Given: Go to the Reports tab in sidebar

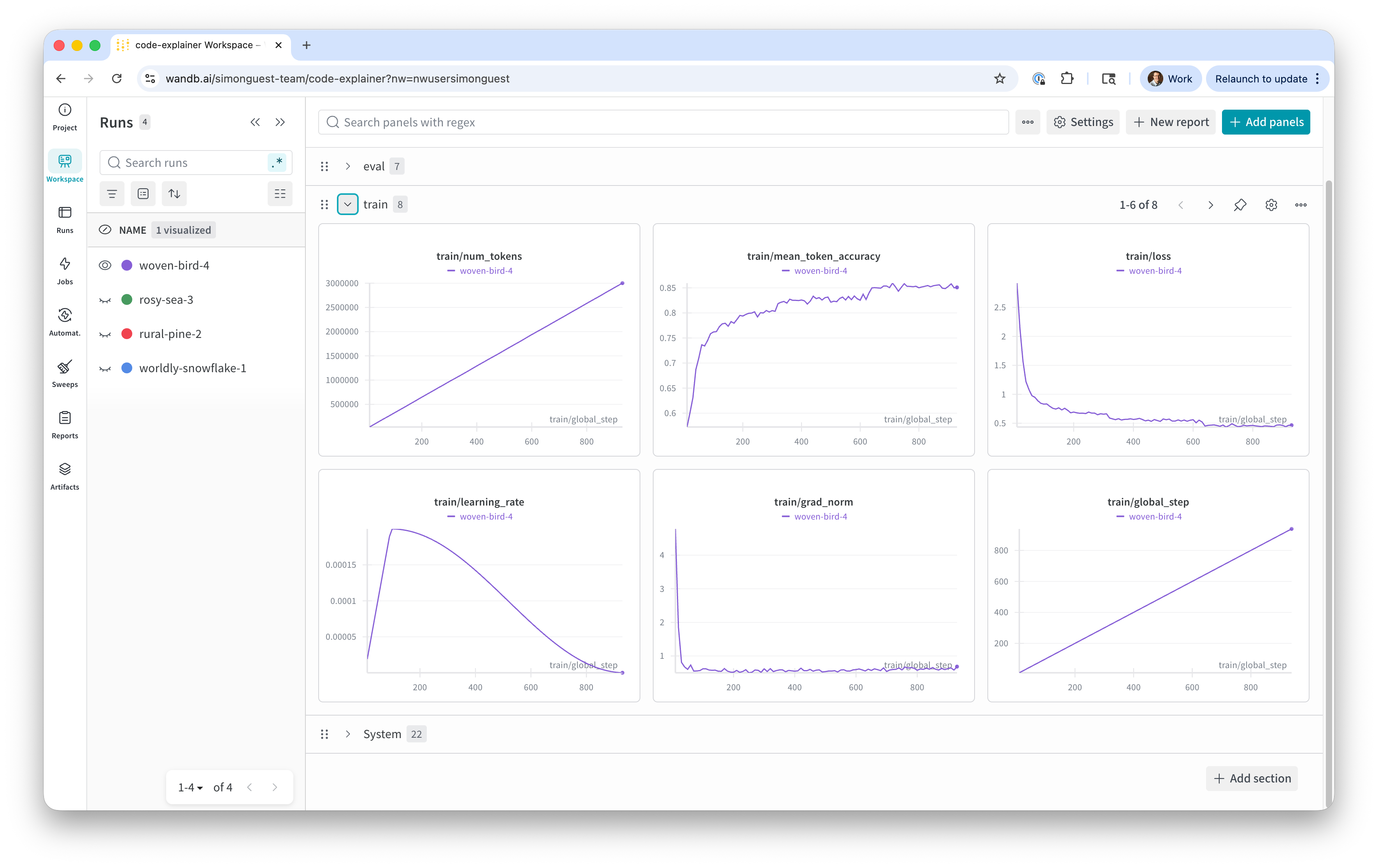Looking at the screenshot, I should [x=65, y=425].
